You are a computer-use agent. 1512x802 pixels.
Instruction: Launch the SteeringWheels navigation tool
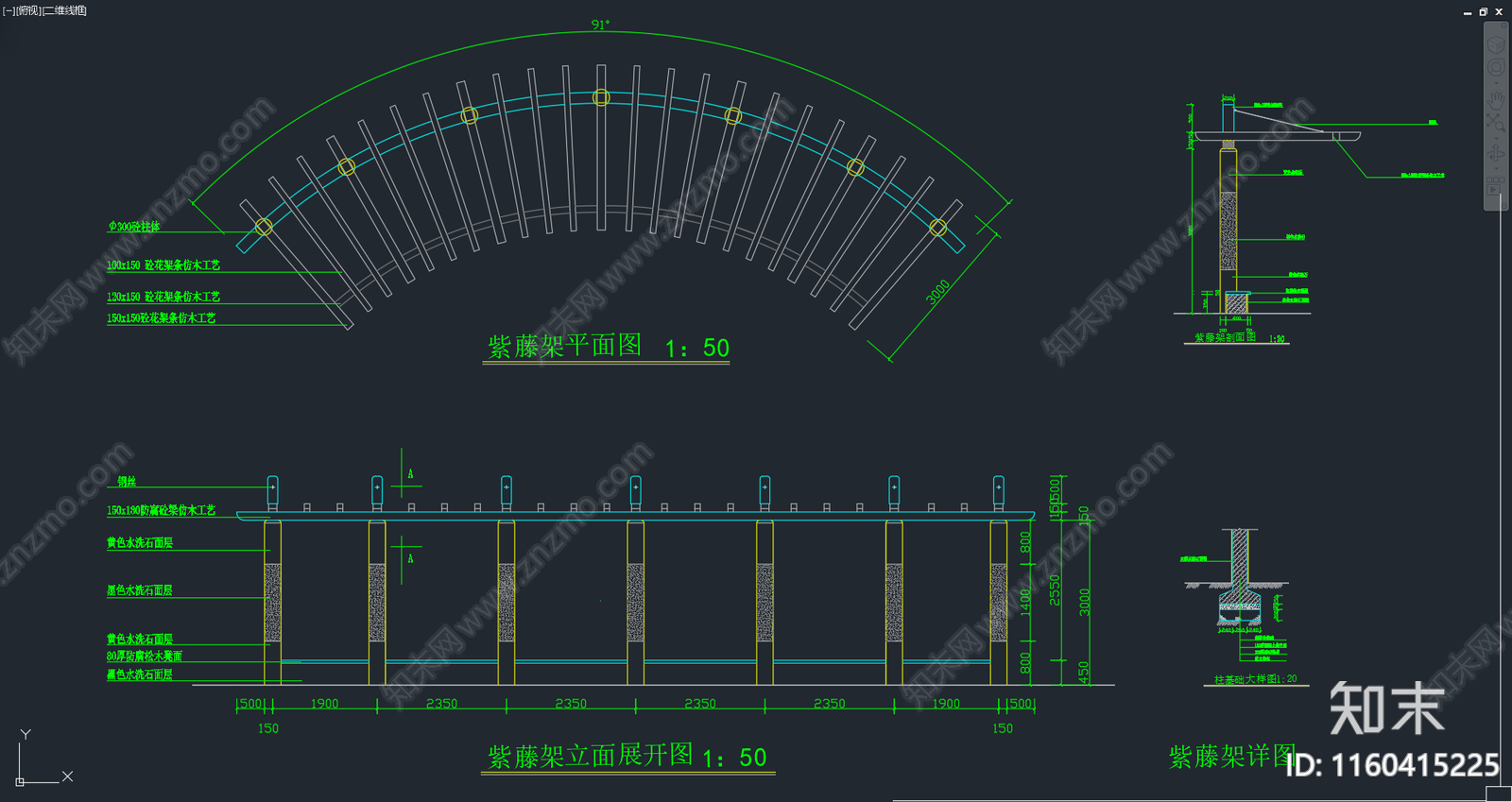point(1496,67)
